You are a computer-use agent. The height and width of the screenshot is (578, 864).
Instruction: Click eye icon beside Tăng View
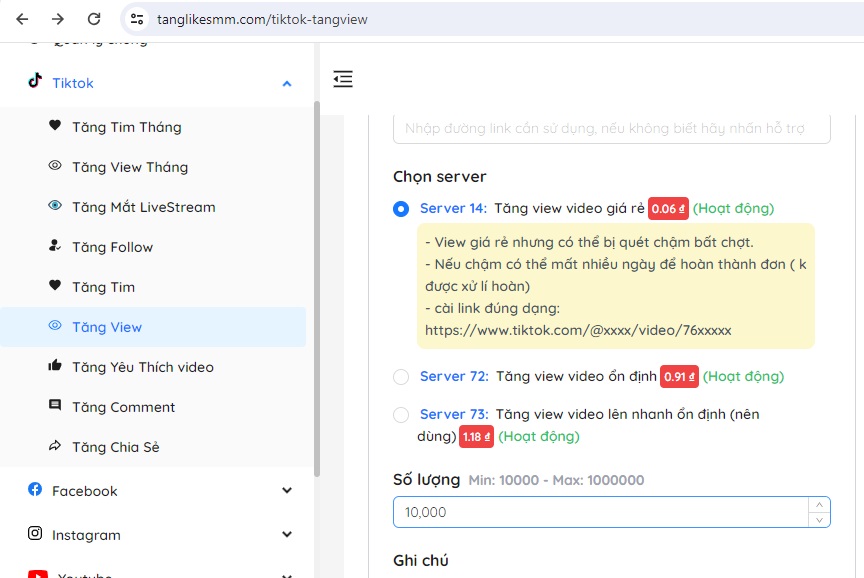tap(55, 325)
